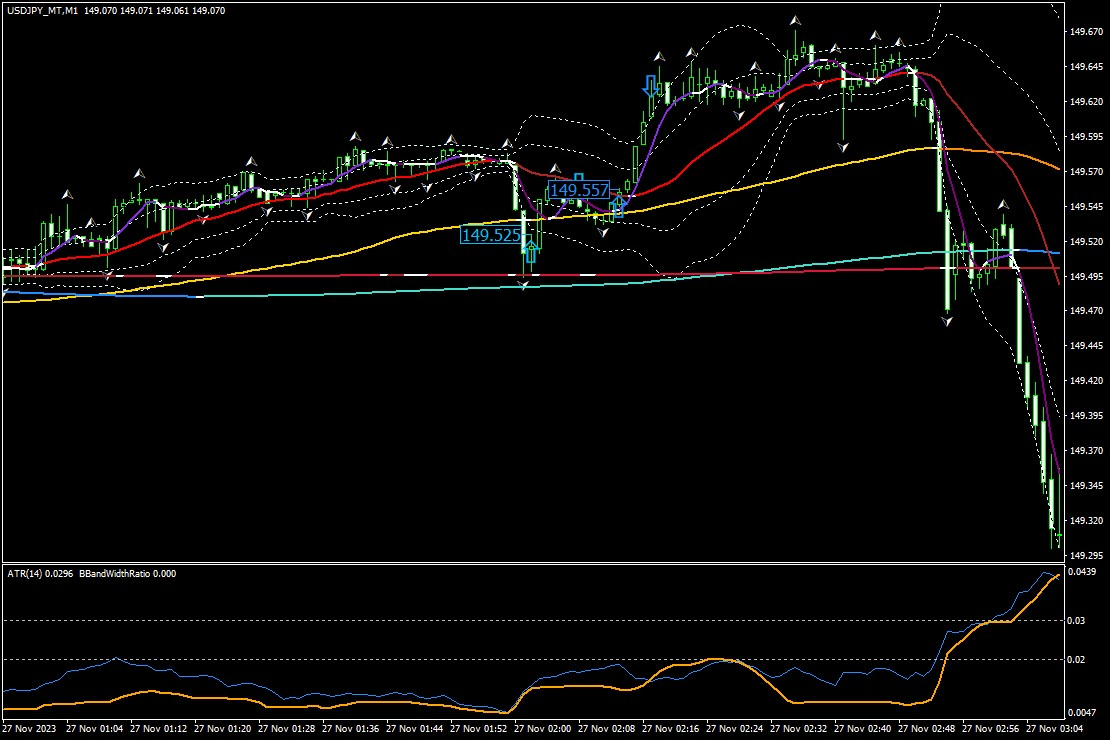Click the 27 Nov 01:20 time label
The width and height of the screenshot is (1110, 740).
pyautogui.click(x=222, y=729)
